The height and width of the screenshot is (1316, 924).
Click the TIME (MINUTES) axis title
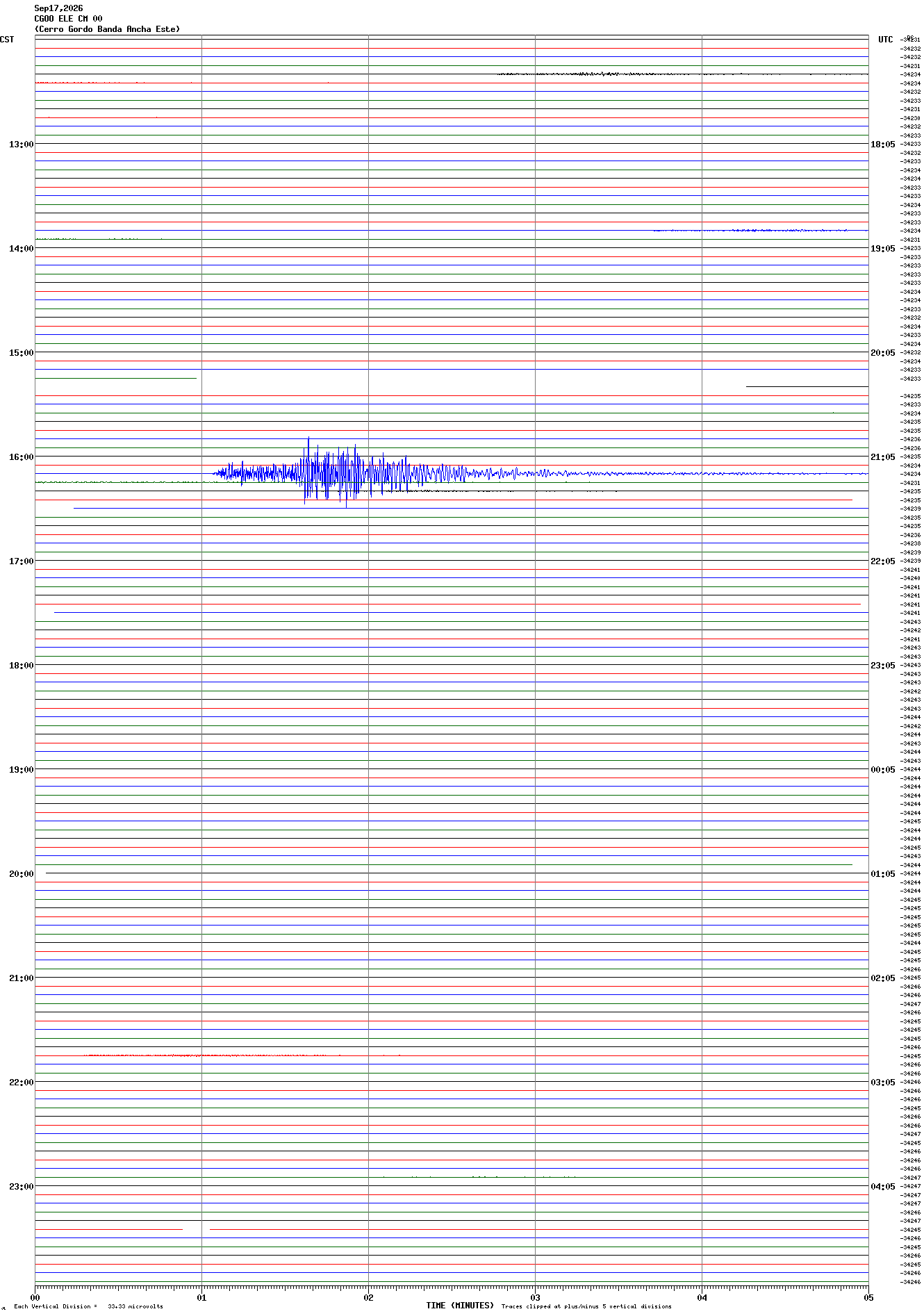(x=460, y=1306)
